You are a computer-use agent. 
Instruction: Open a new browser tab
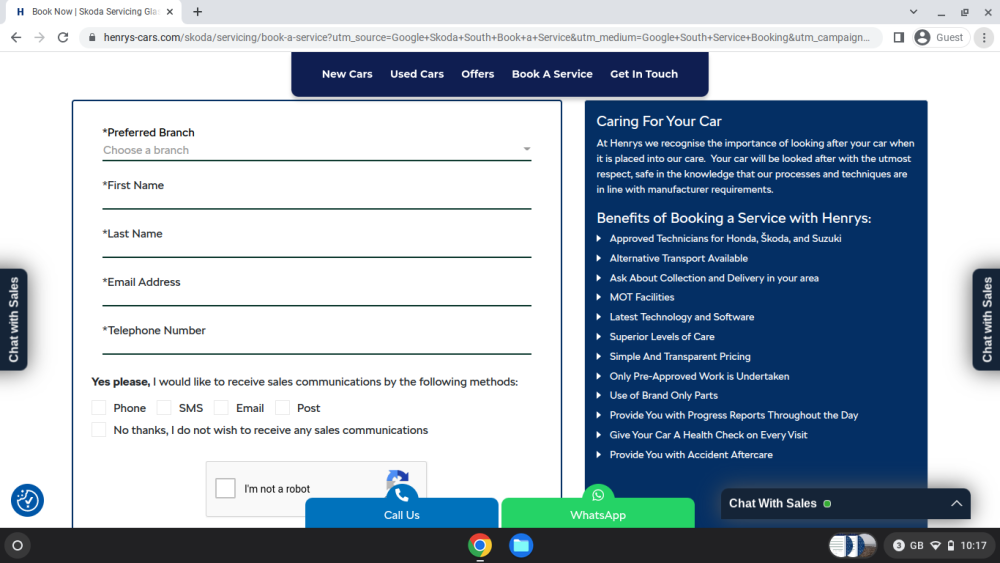point(198,11)
